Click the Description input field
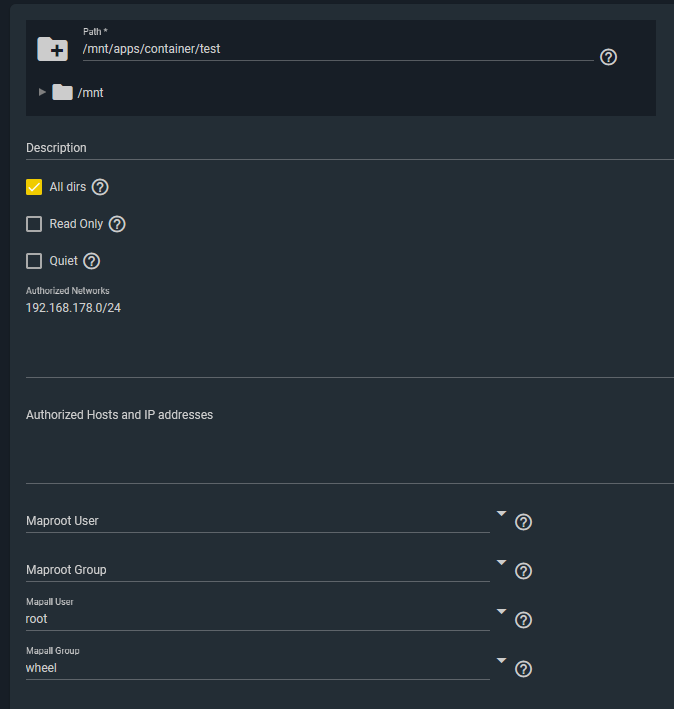Screen dimensions: 674x709 click(x=350, y=148)
